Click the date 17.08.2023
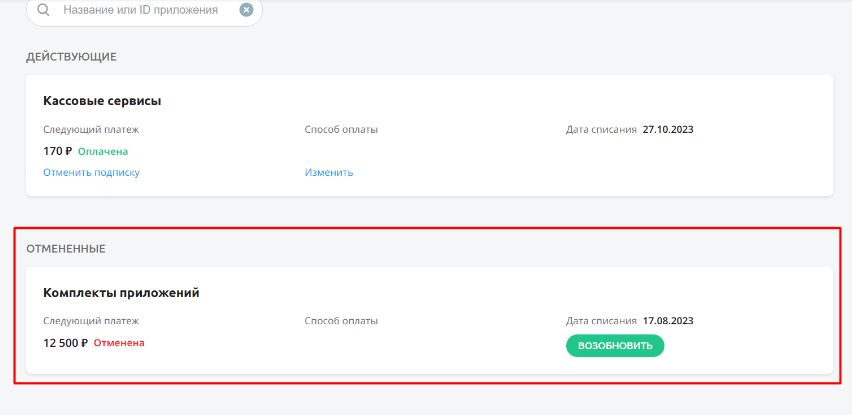 tap(668, 321)
